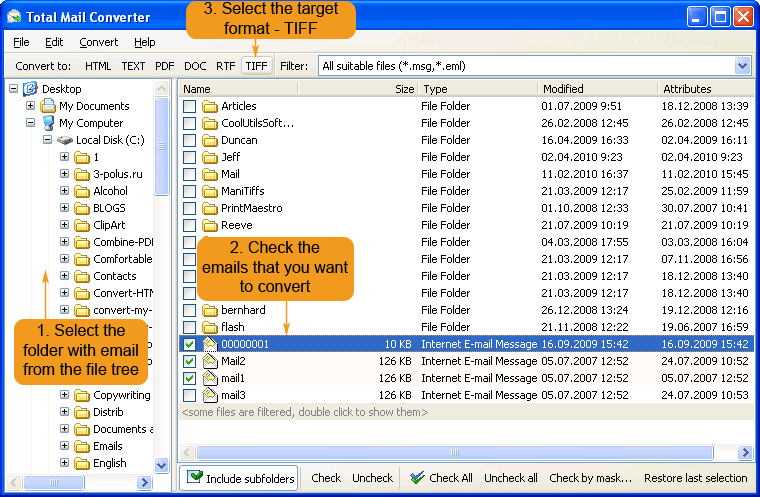This screenshot has height=497, width=760.
Task: Uncheck the 00000001 email checkbox
Action: pyautogui.click(x=190, y=344)
